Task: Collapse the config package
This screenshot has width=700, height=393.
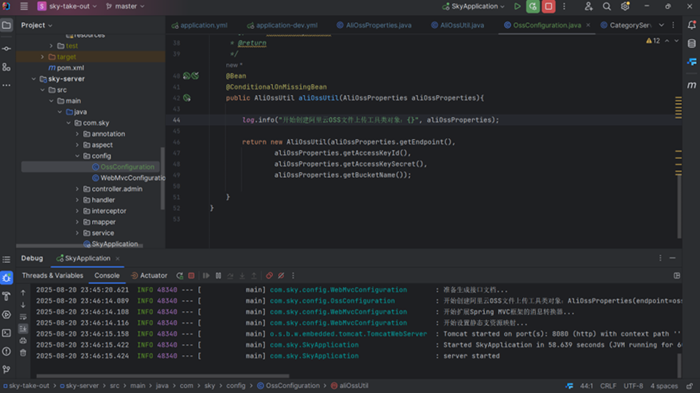Action: 77,156
